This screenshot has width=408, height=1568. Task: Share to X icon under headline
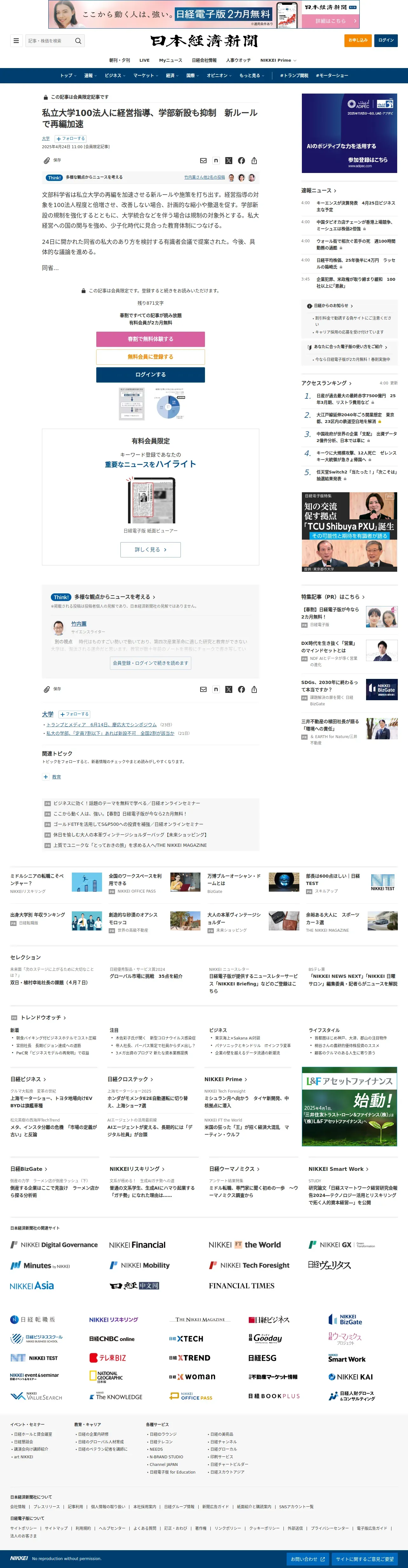pyautogui.click(x=228, y=161)
